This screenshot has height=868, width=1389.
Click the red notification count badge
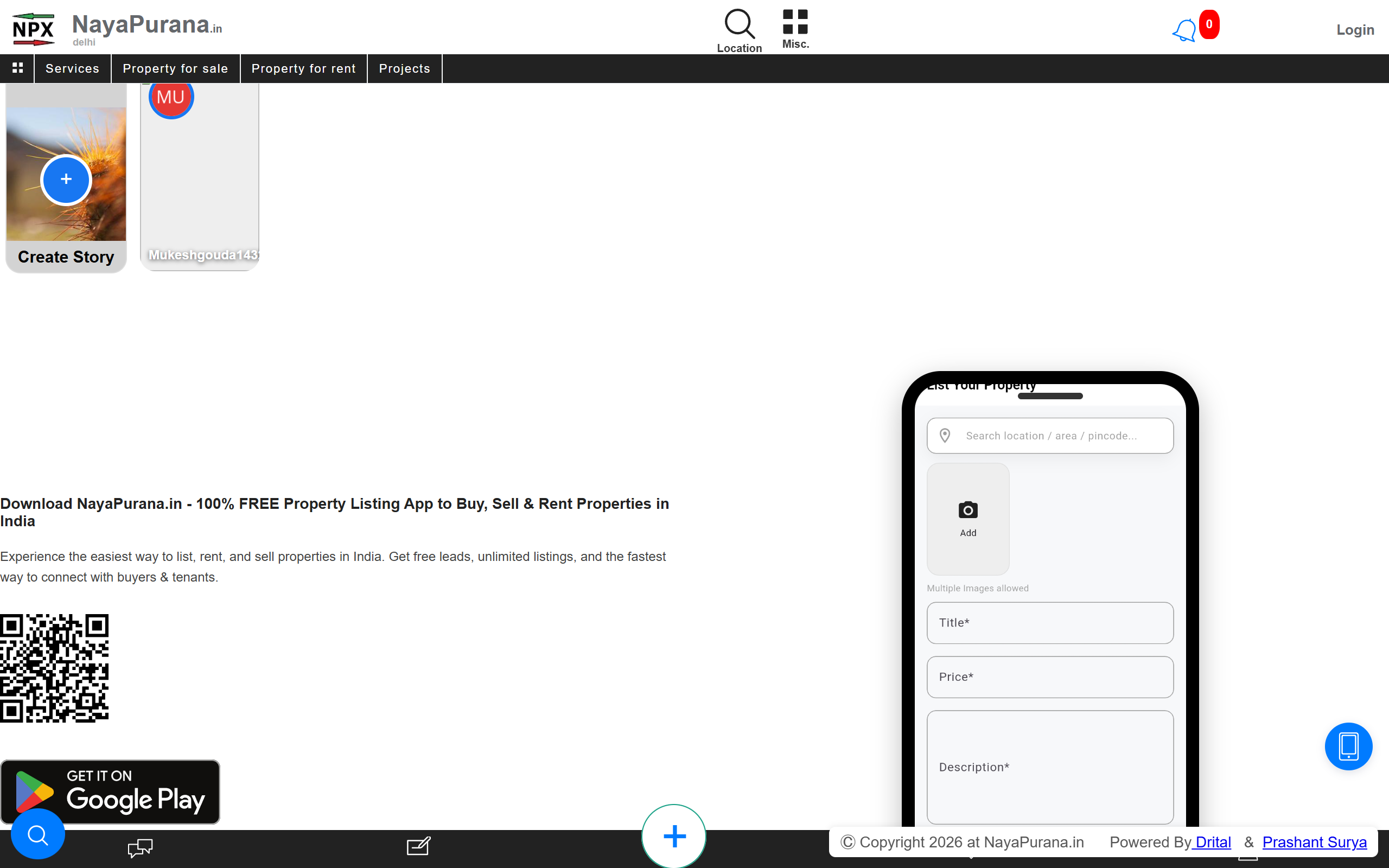click(x=1209, y=24)
